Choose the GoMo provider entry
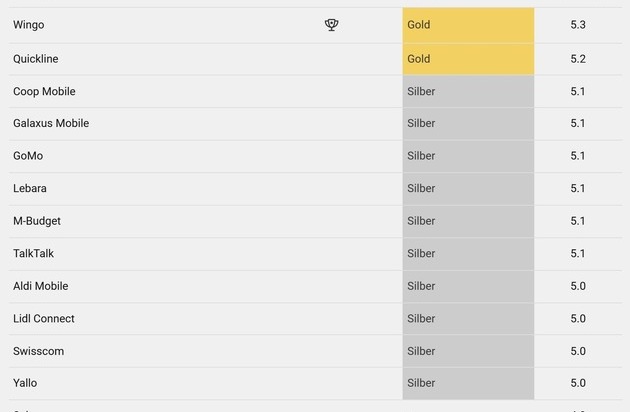The width and height of the screenshot is (630, 412). [28, 156]
